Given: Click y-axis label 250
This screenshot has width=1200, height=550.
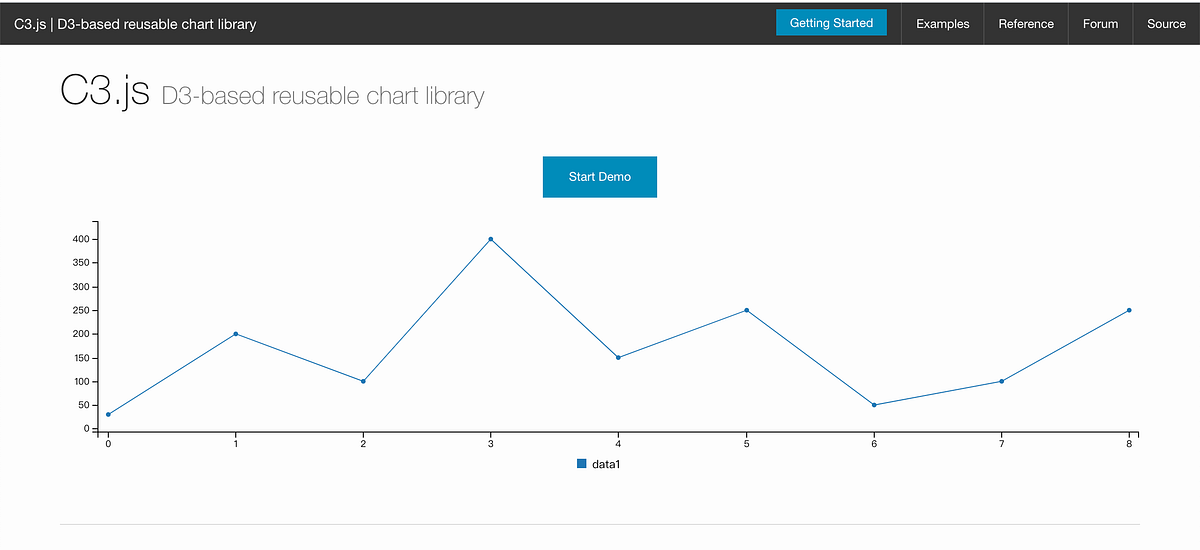Looking at the screenshot, I should point(81,311).
